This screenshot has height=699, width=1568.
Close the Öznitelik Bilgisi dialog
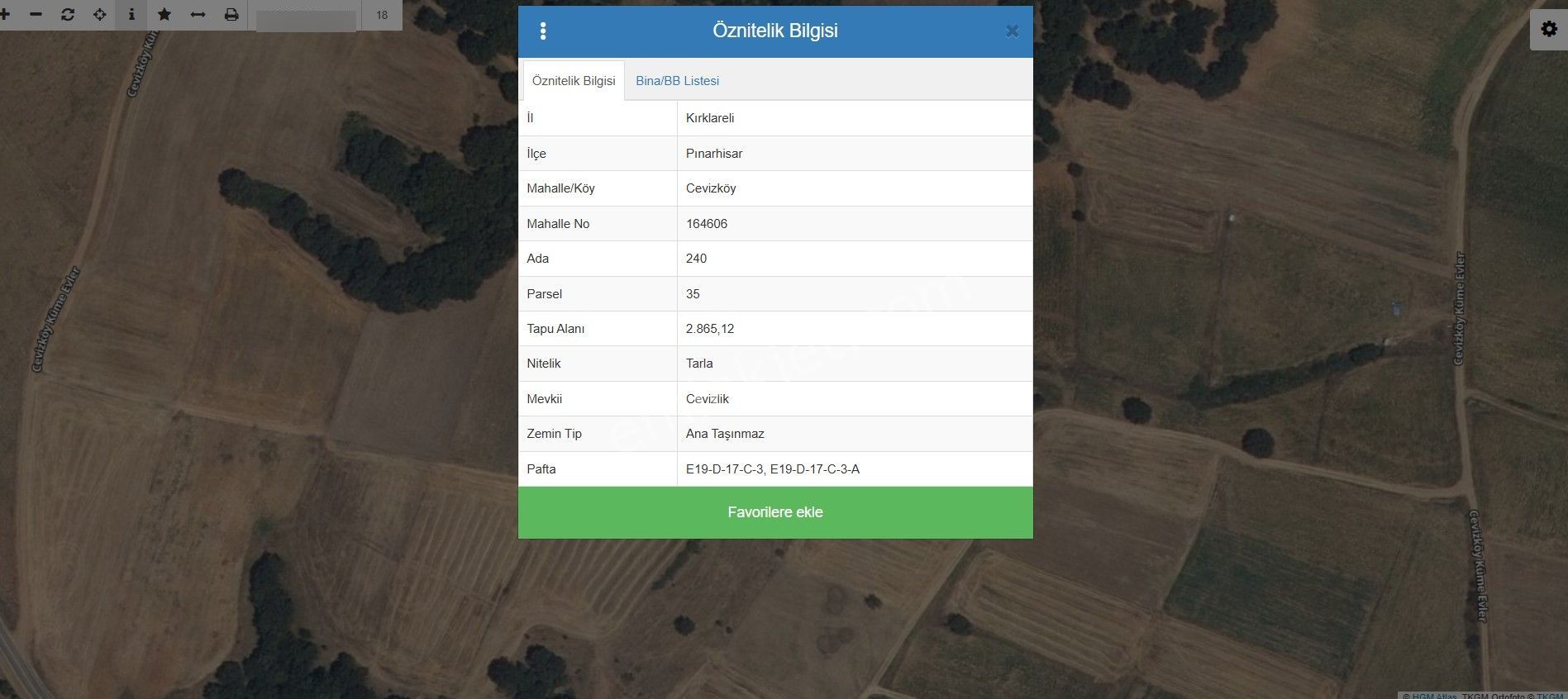click(1012, 31)
